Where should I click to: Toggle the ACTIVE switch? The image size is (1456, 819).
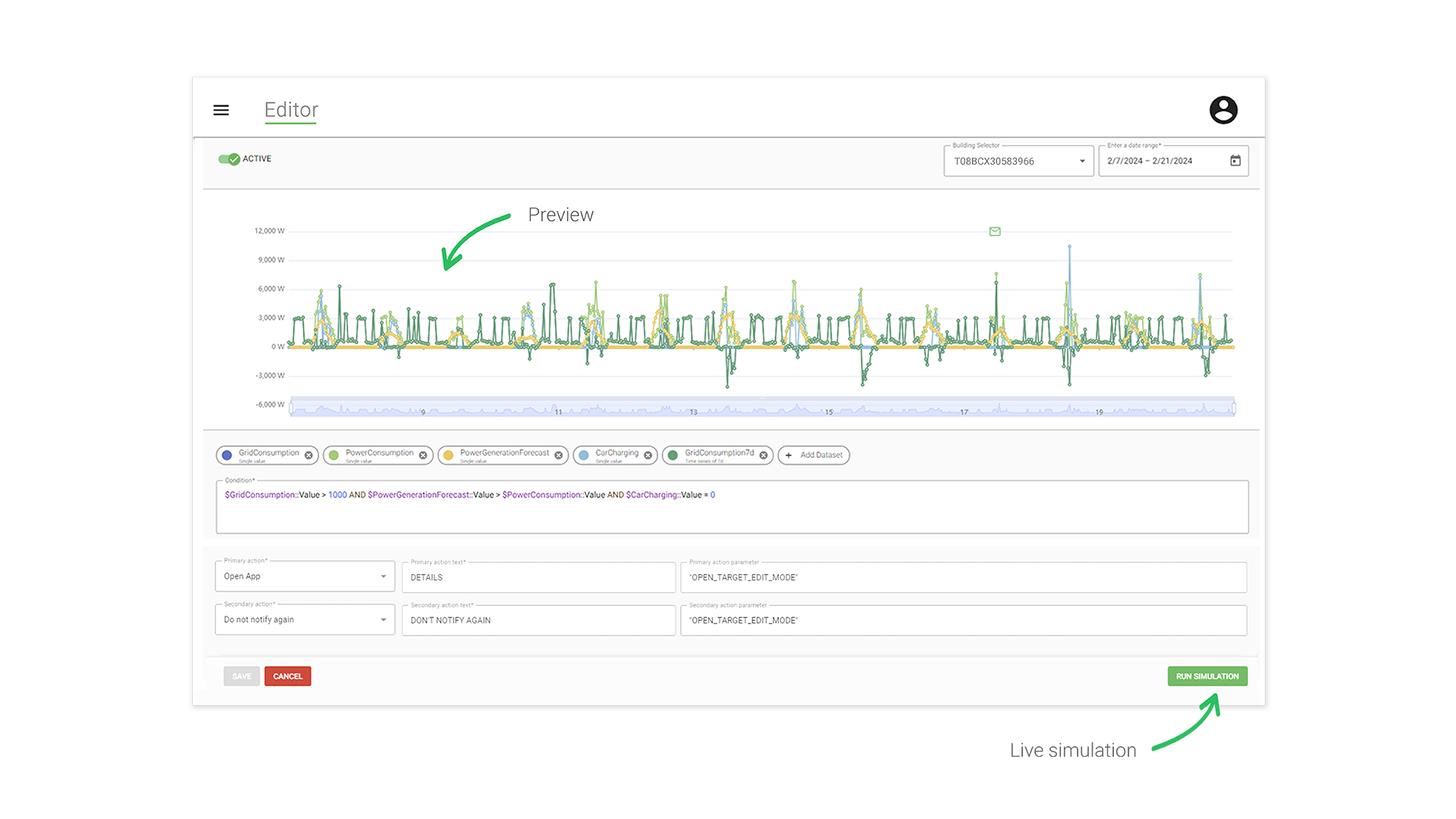tap(229, 158)
